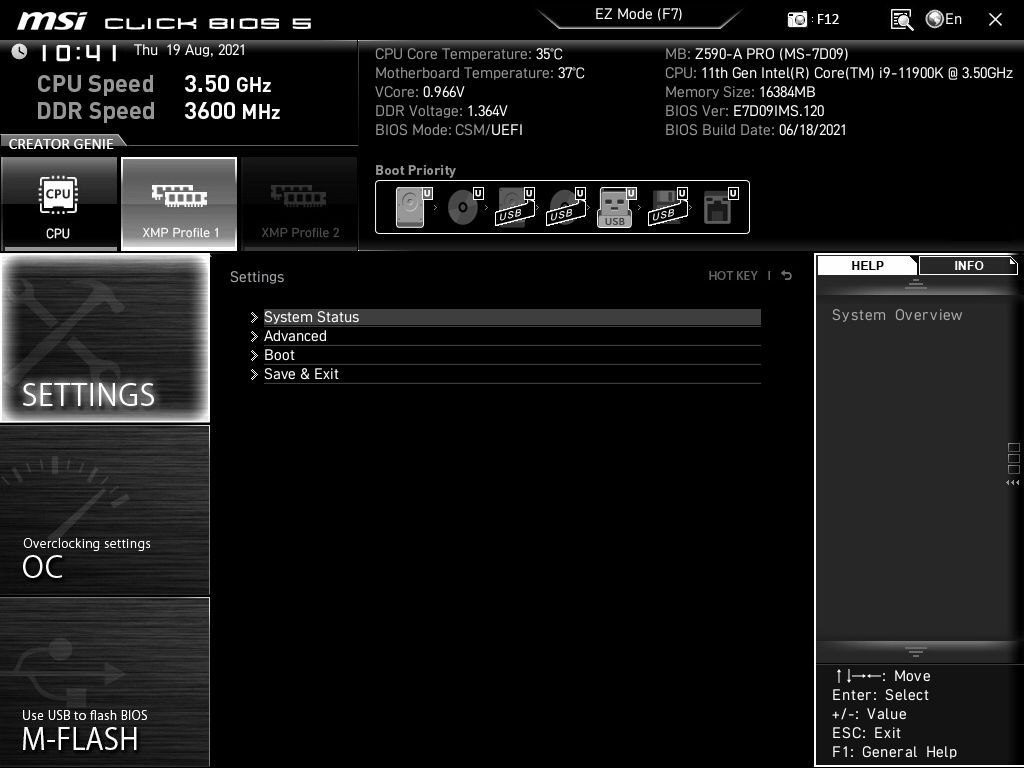Choose the USB hard disk boot device icon
This screenshot has height=768, width=1024.
pos(515,207)
